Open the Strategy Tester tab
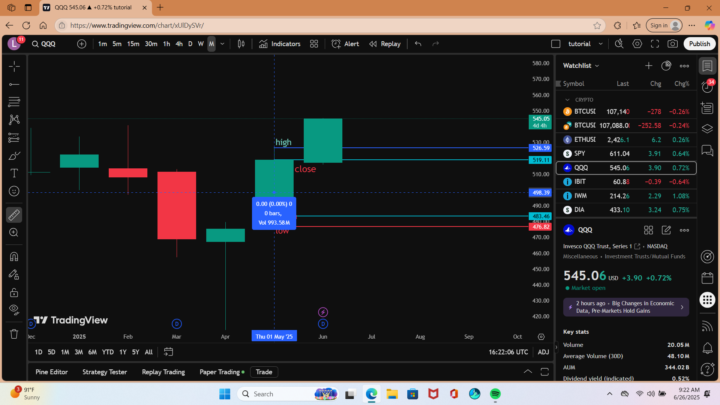Viewport: 720px width, 405px height. point(105,372)
